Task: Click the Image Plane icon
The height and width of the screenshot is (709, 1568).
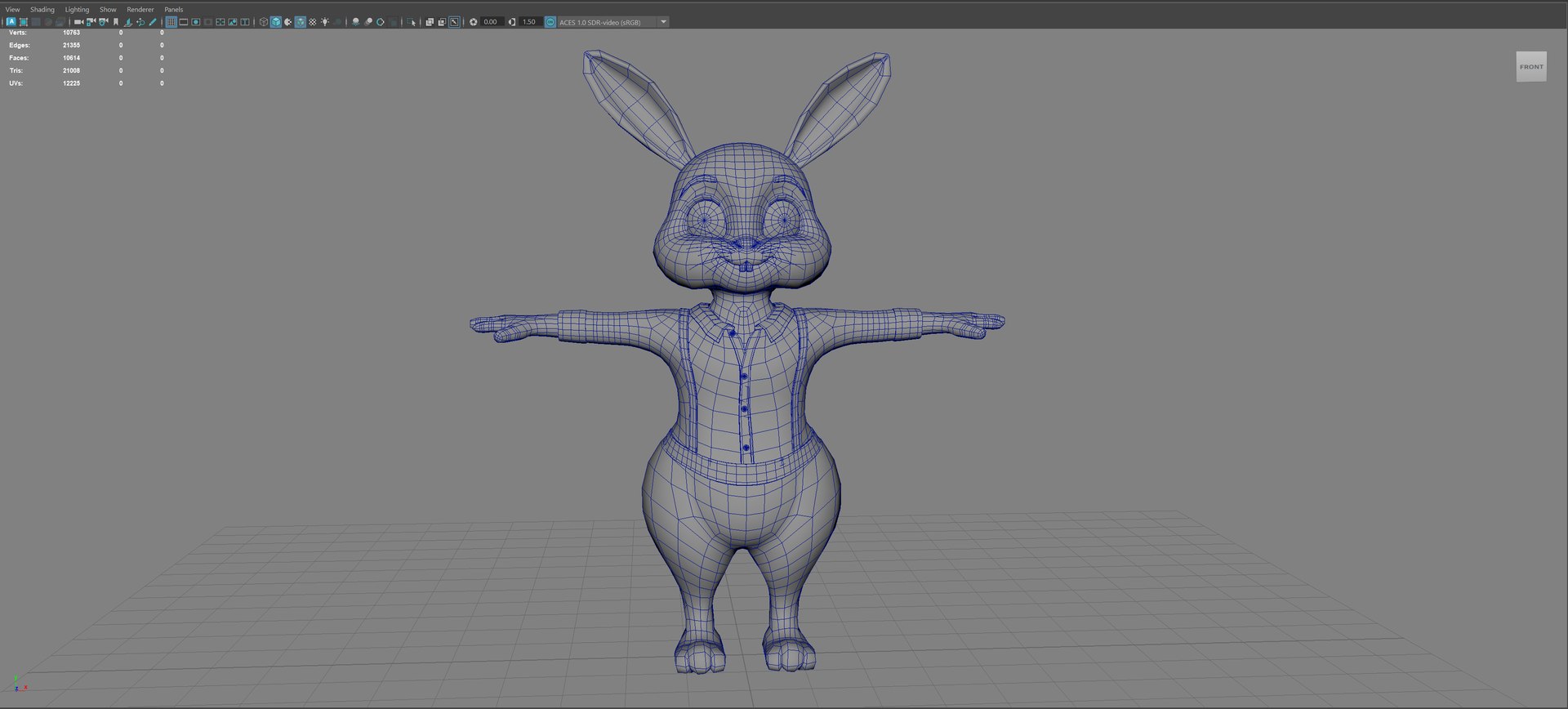Action: 127,22
